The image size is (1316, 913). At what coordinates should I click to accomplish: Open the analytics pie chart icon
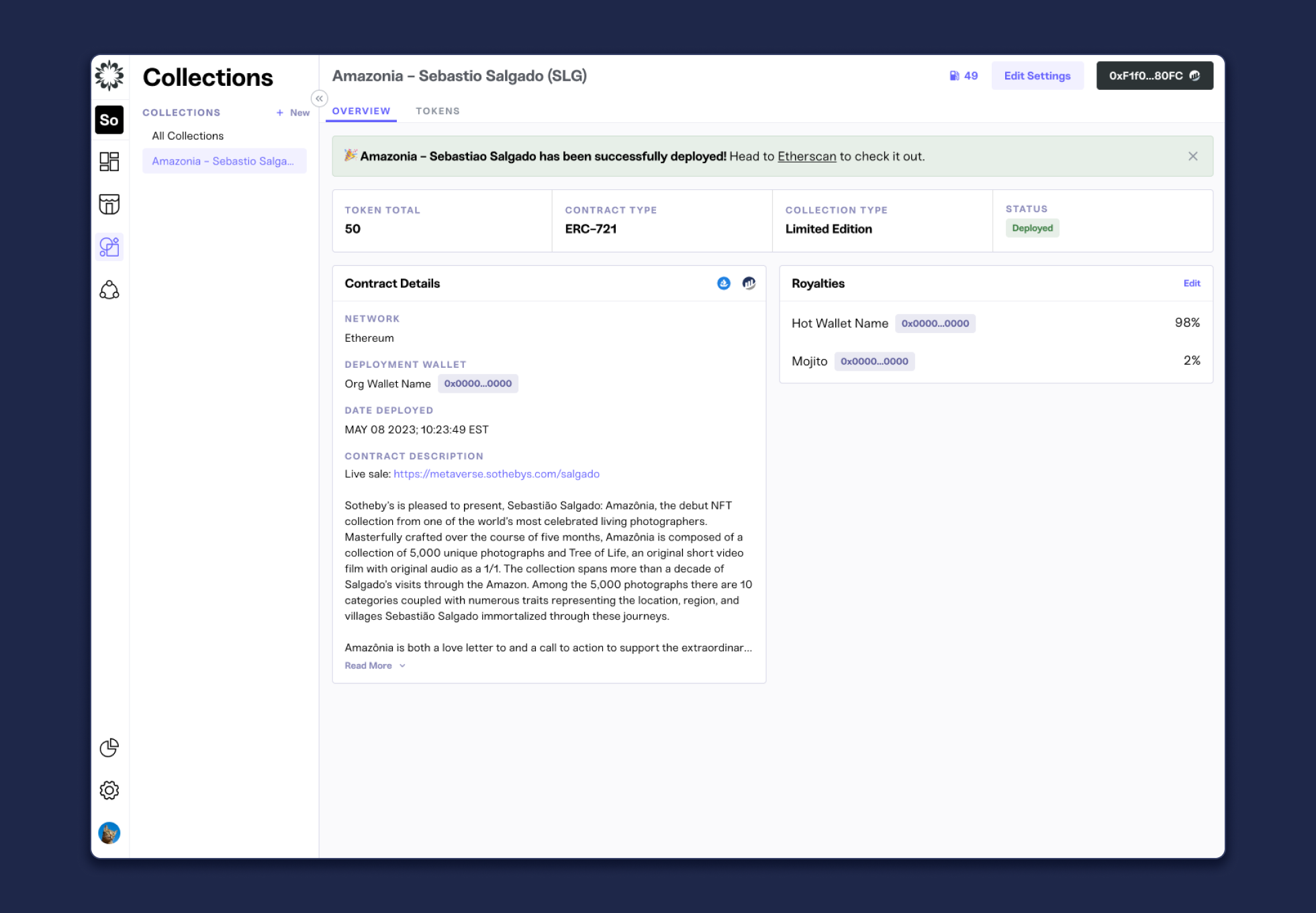click(109, 747)
